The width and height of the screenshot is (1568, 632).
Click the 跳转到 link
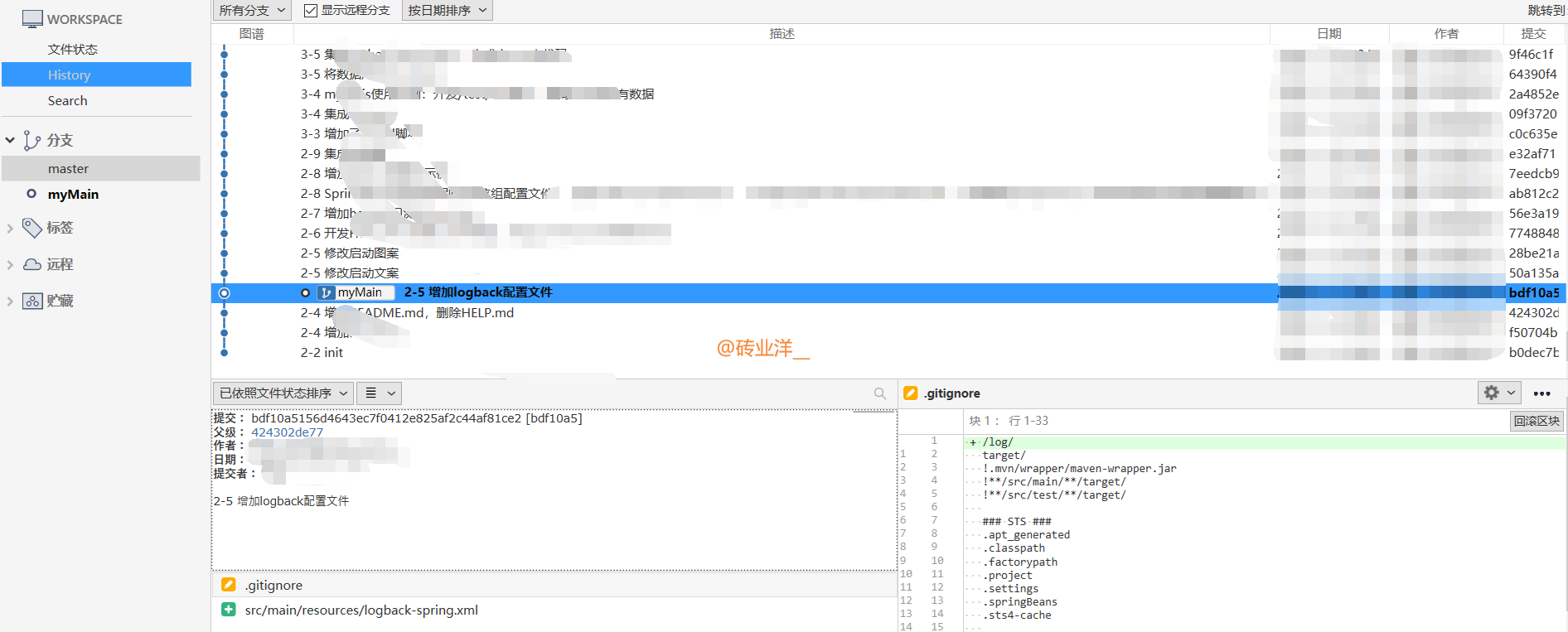1546,10
